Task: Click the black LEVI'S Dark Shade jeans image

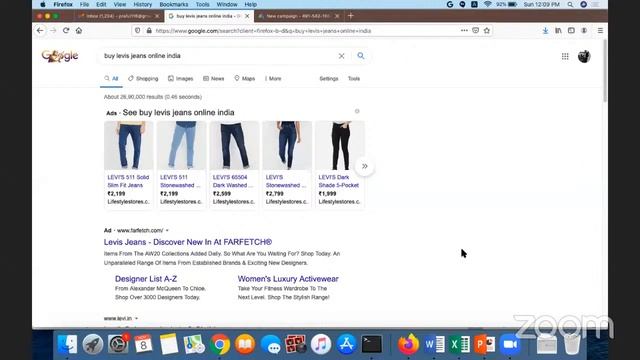Action: (340, 145)
